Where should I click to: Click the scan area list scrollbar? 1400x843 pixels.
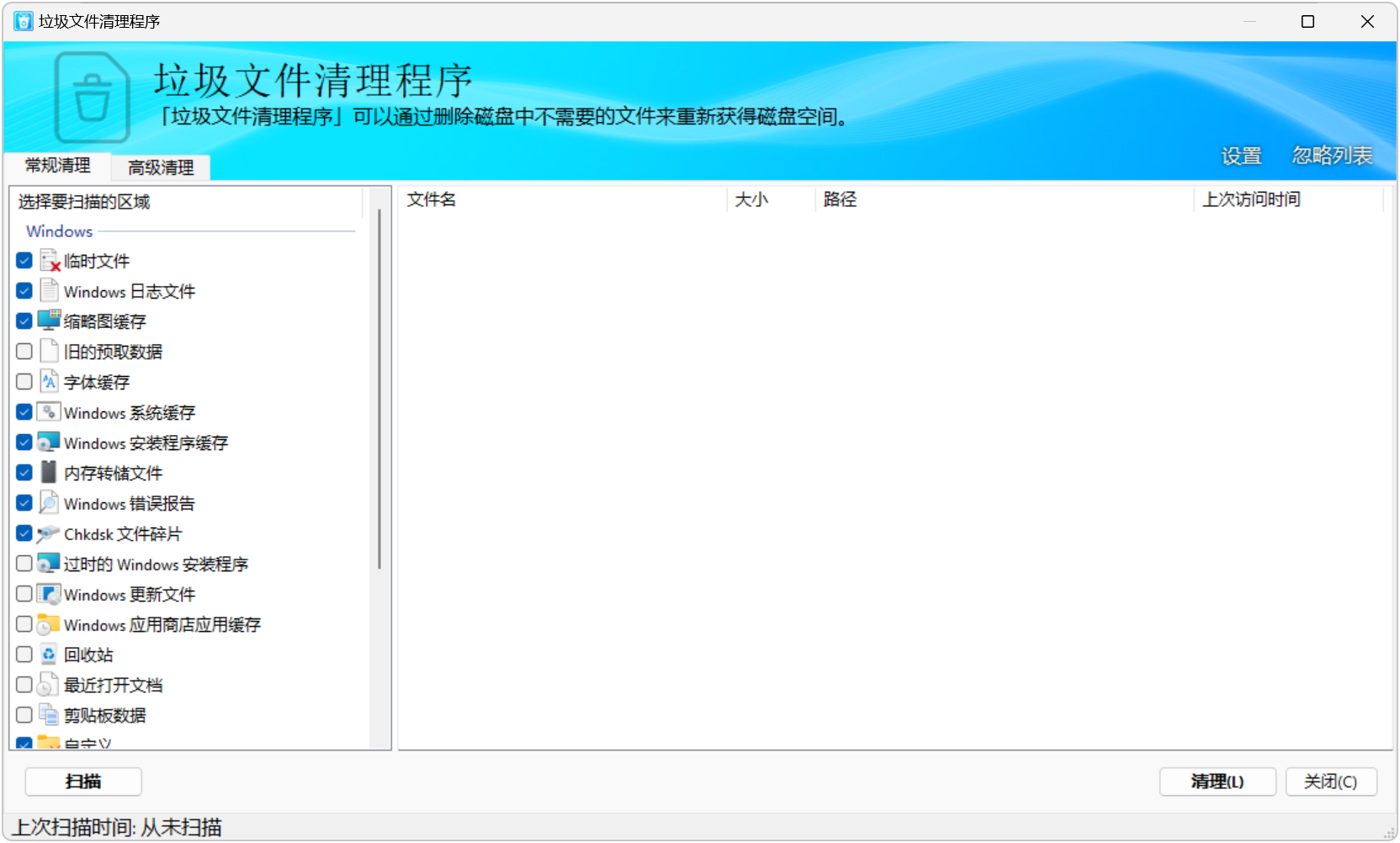pos(379,387)
